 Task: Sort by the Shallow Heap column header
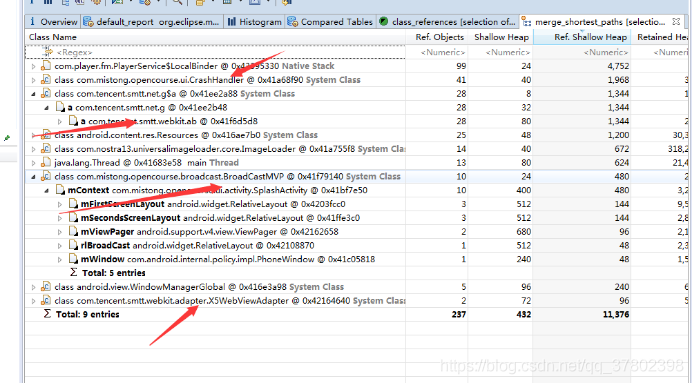pos(500,37)
